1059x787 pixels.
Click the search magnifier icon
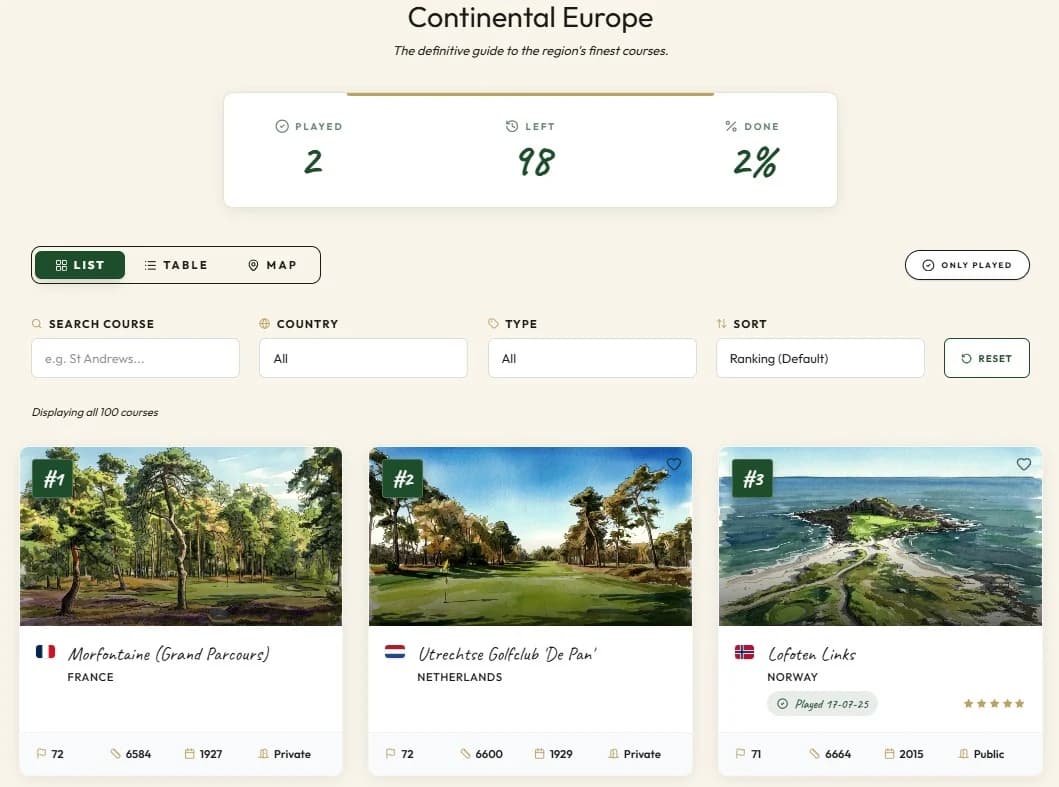coord(37,324)
